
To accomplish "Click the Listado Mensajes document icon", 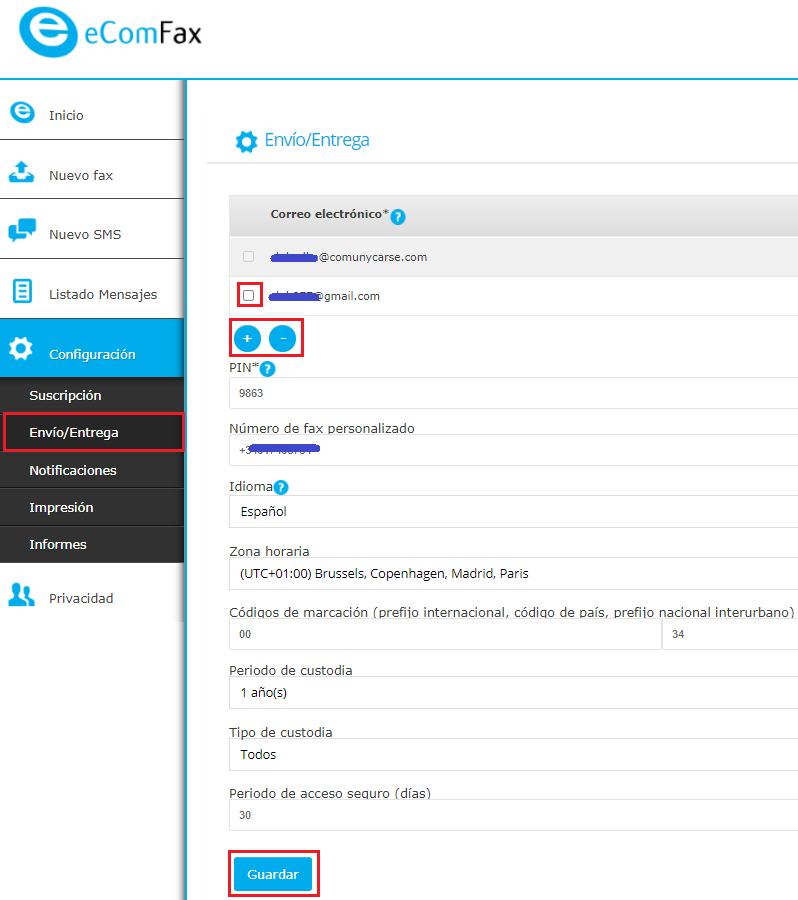I will [22, 292].
